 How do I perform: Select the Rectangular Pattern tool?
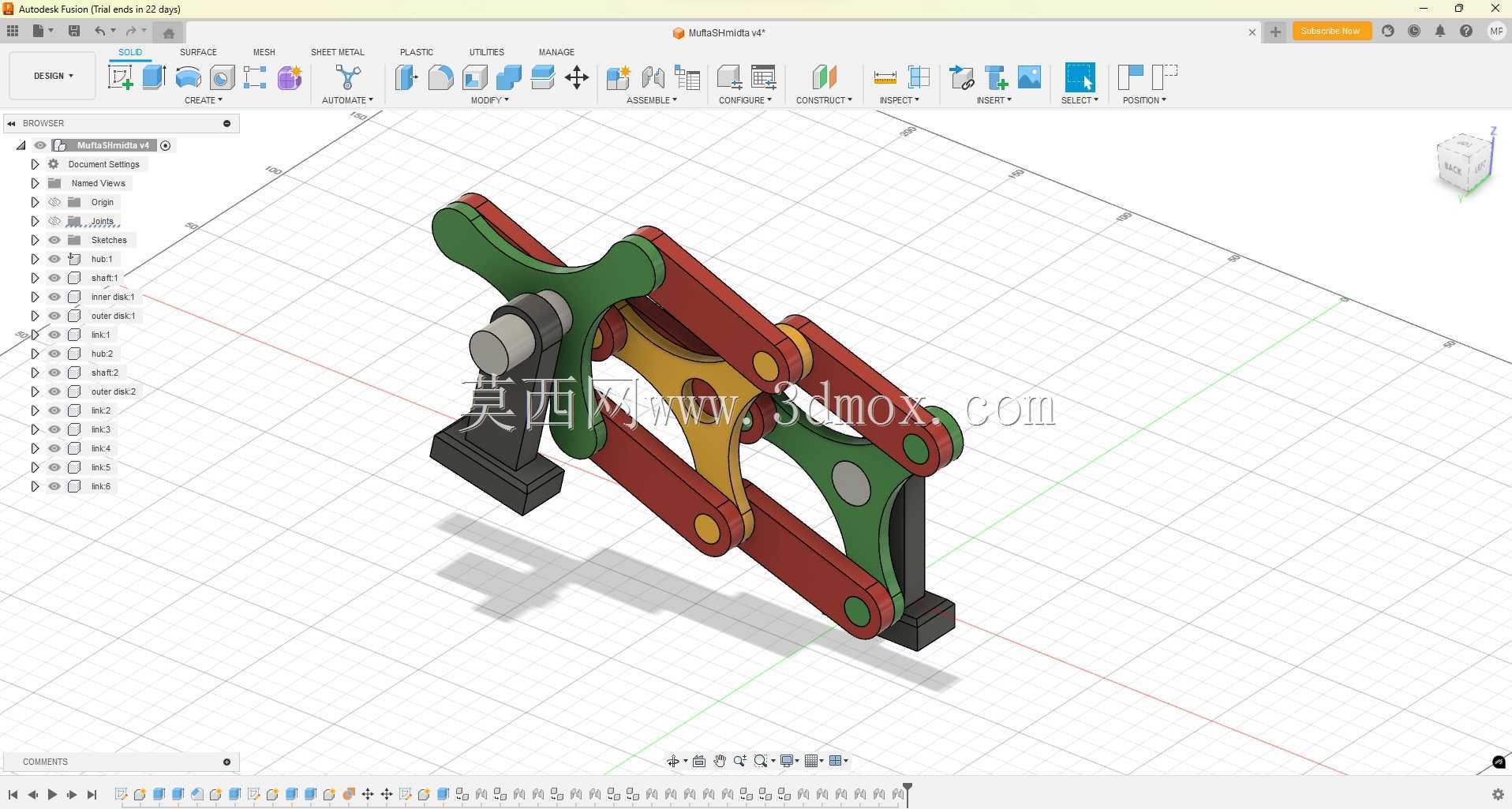click(x=255, y=77)
